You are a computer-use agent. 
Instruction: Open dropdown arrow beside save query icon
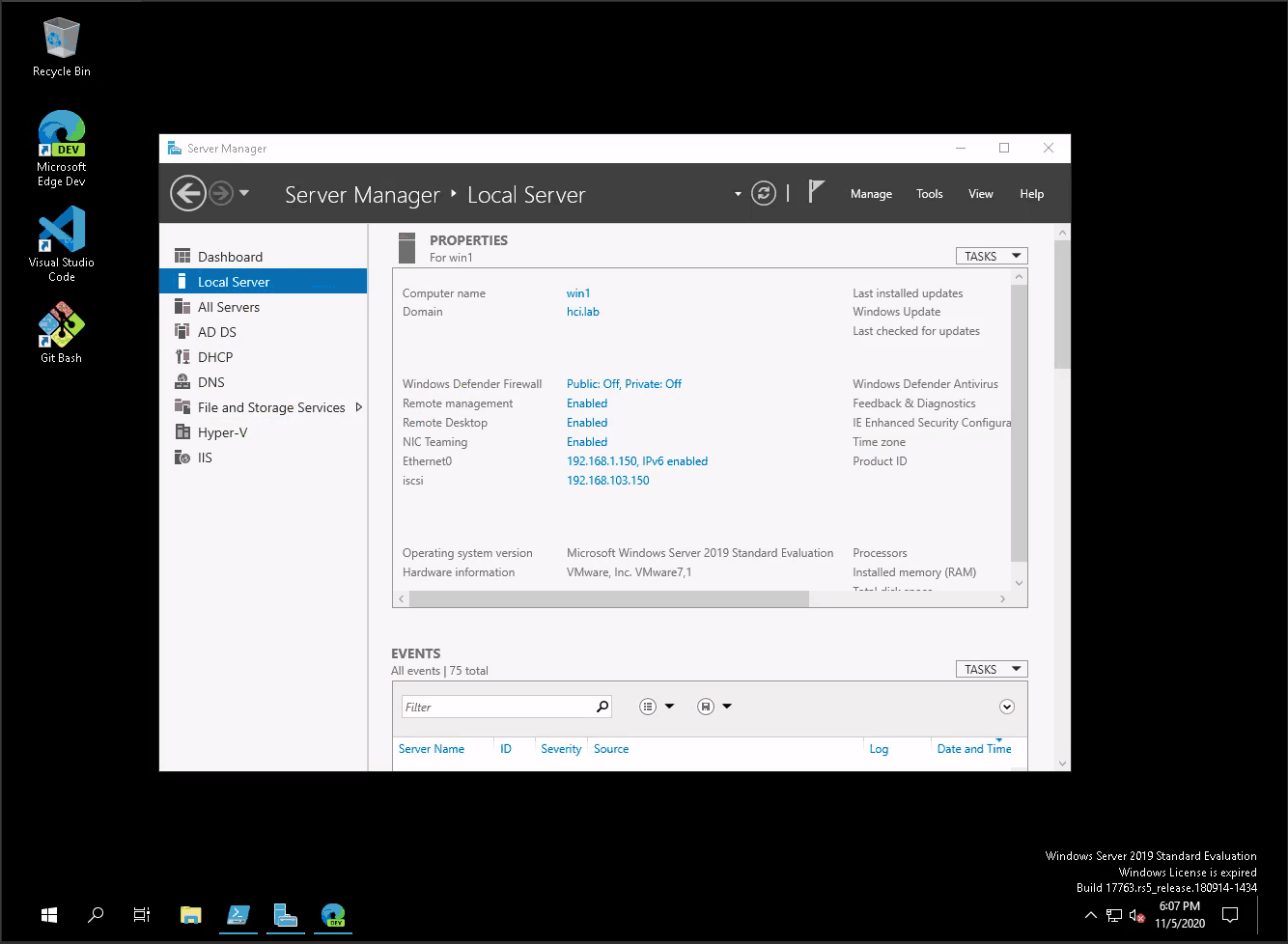(x=727, y=707)
